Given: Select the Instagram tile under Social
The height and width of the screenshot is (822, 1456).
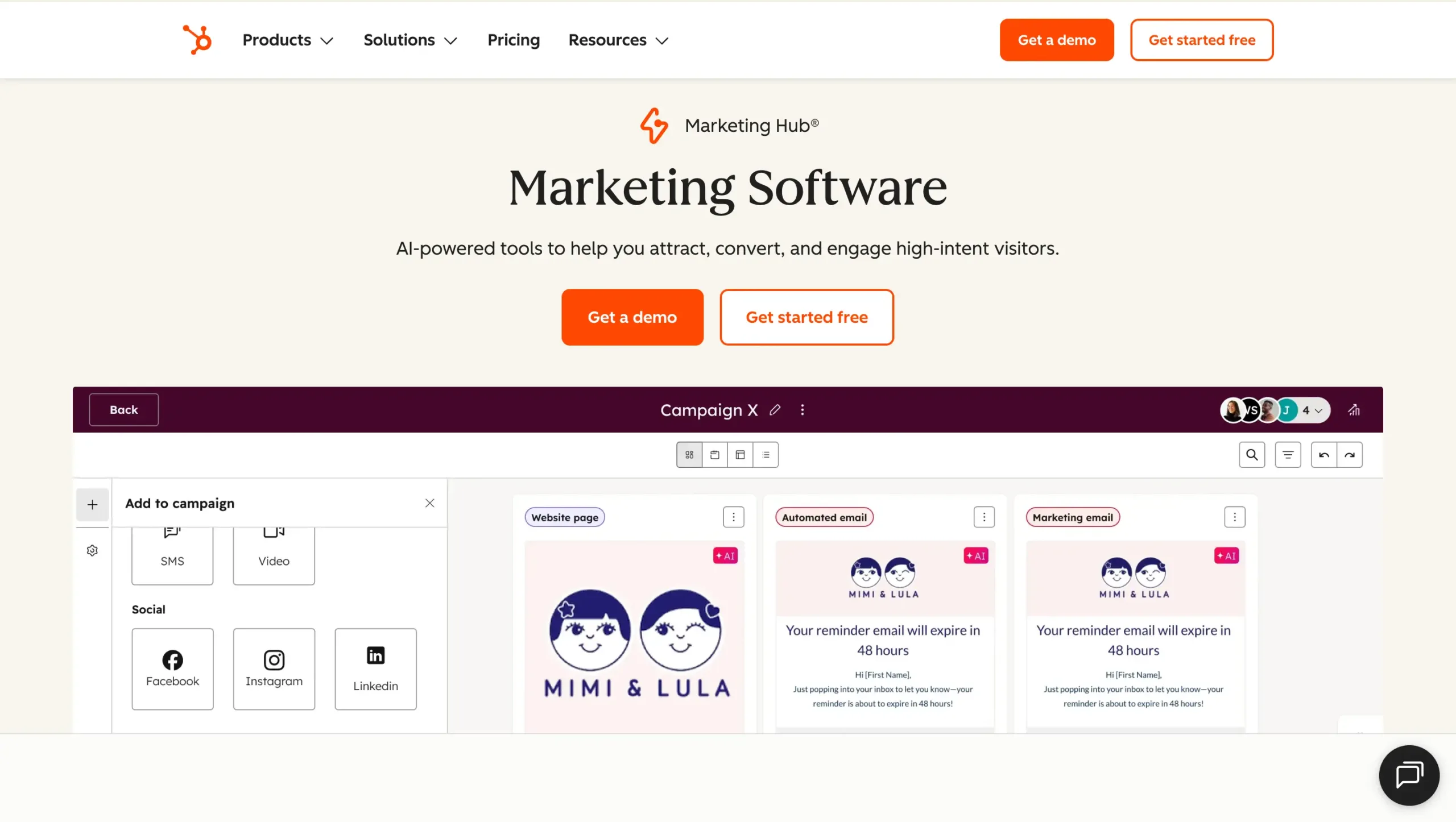Looking at the screenshot, I should tap(274, 669).
